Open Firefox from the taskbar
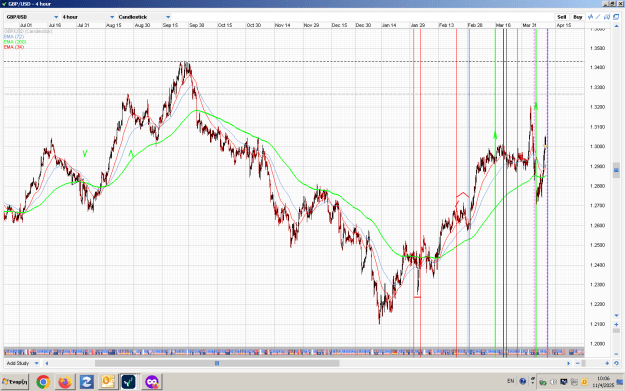Viewport: 625px width, 391px height. (65, 382)
